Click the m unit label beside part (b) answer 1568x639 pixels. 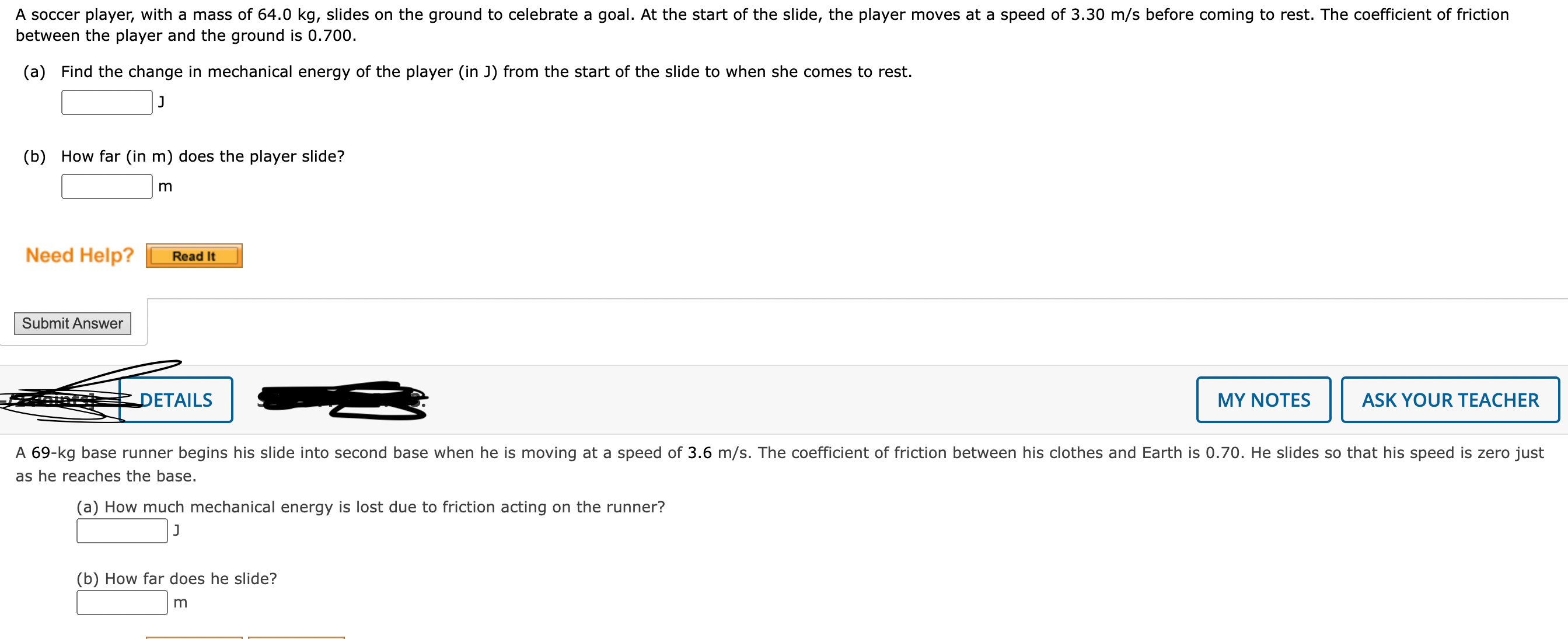tap(165, 186)
